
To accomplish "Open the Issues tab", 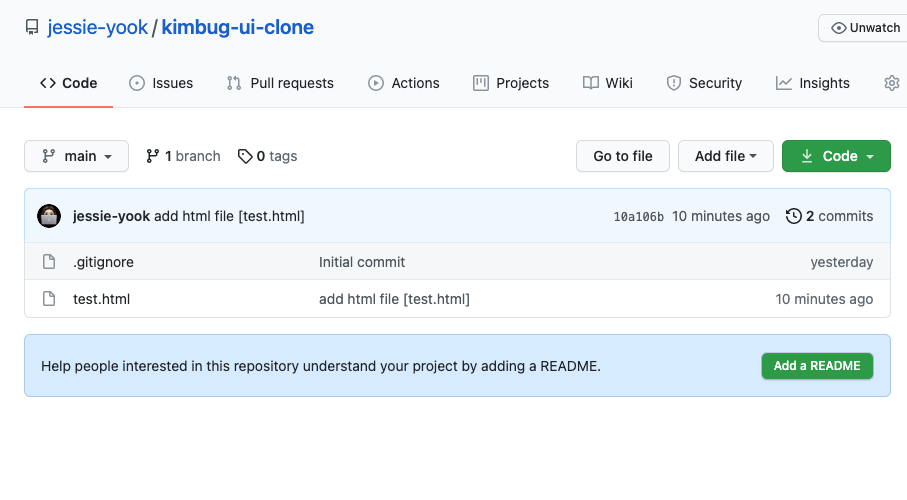I will (161, 83).
